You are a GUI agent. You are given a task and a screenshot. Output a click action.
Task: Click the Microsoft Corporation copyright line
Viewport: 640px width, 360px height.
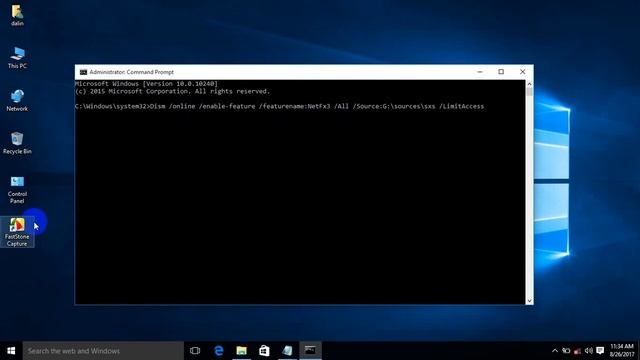click(172, 91)
